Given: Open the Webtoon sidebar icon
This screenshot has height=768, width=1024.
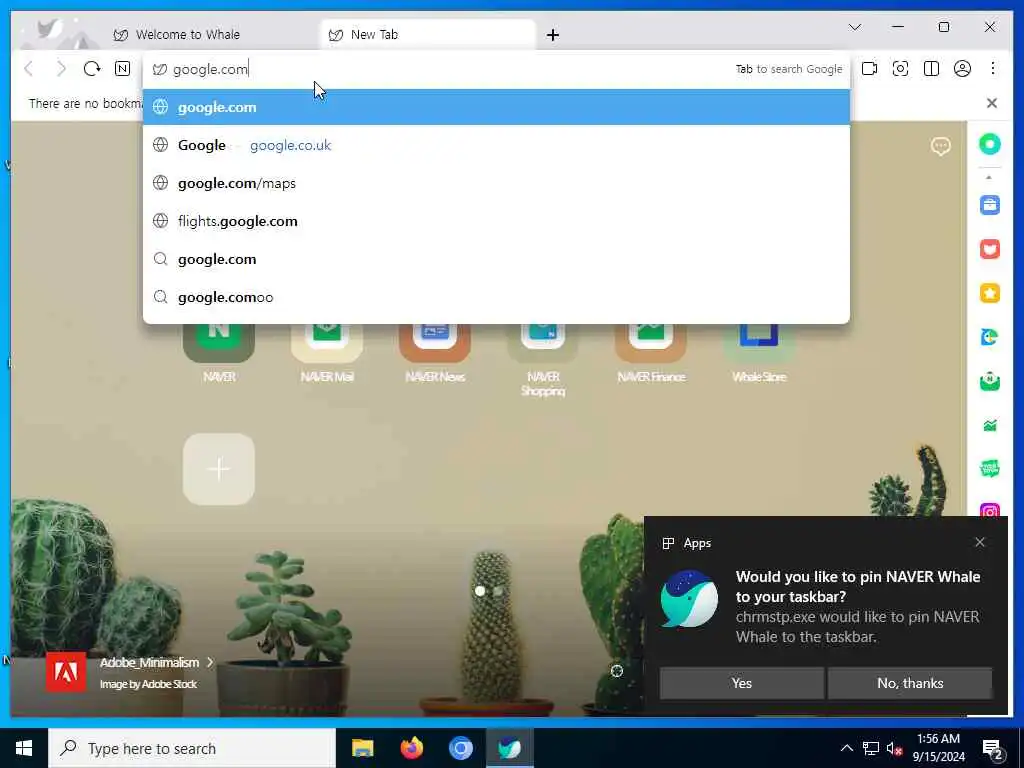Looking at the screenshot, I should (x=989, y=468).
